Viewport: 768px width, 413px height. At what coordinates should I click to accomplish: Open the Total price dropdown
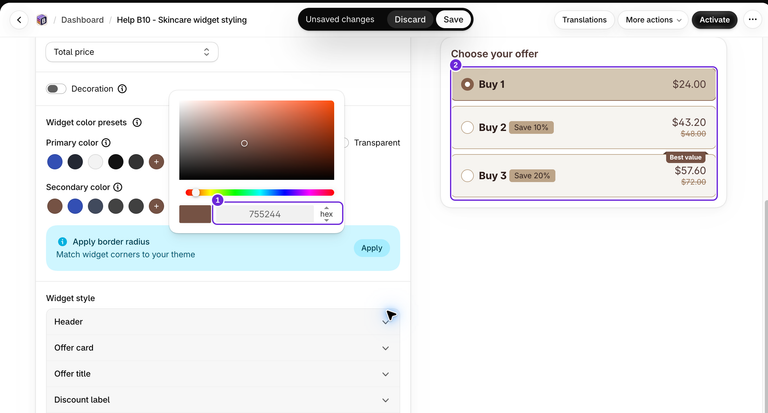(132, 52)
